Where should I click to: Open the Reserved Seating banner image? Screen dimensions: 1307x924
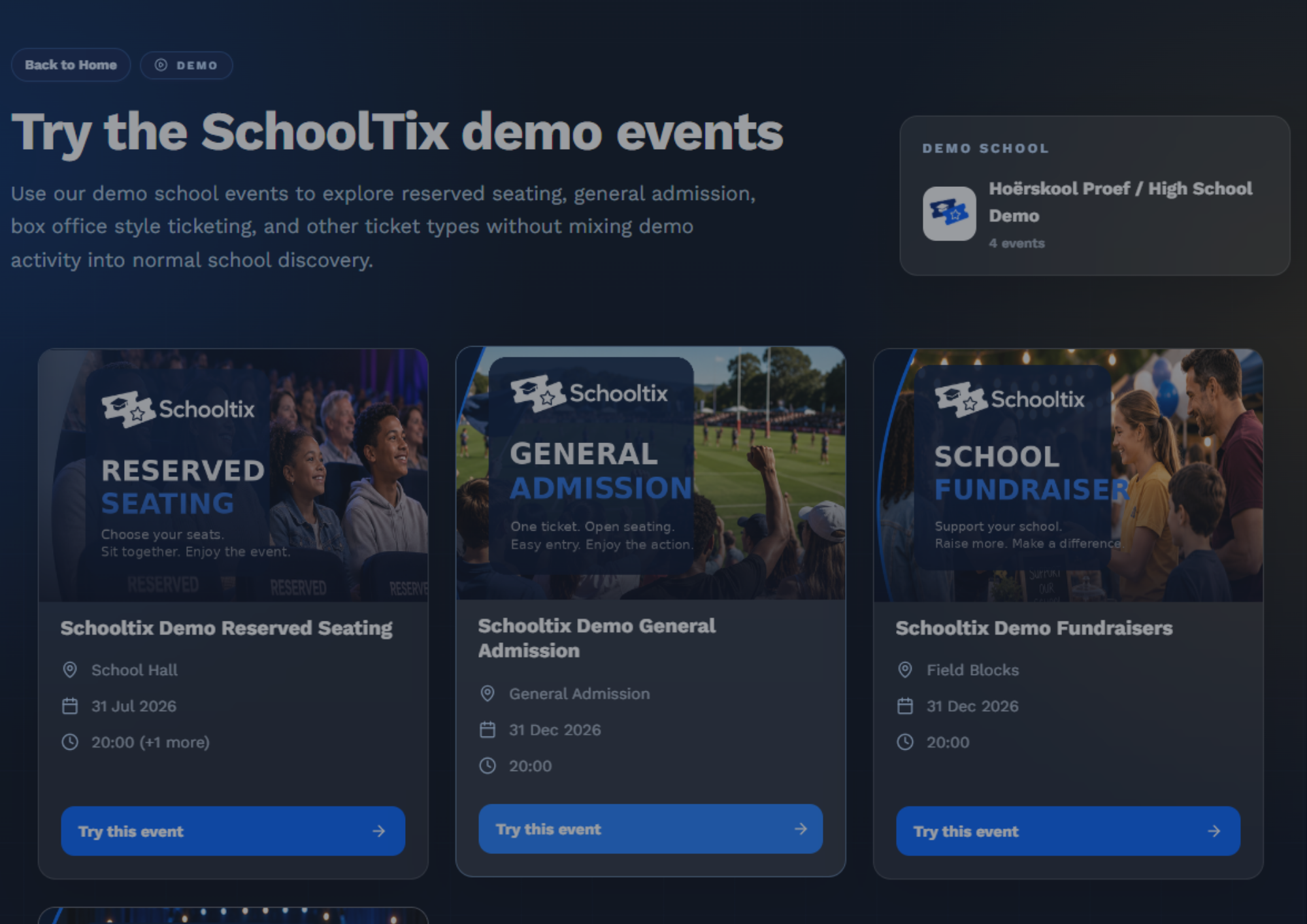click(x=233, y=475)
